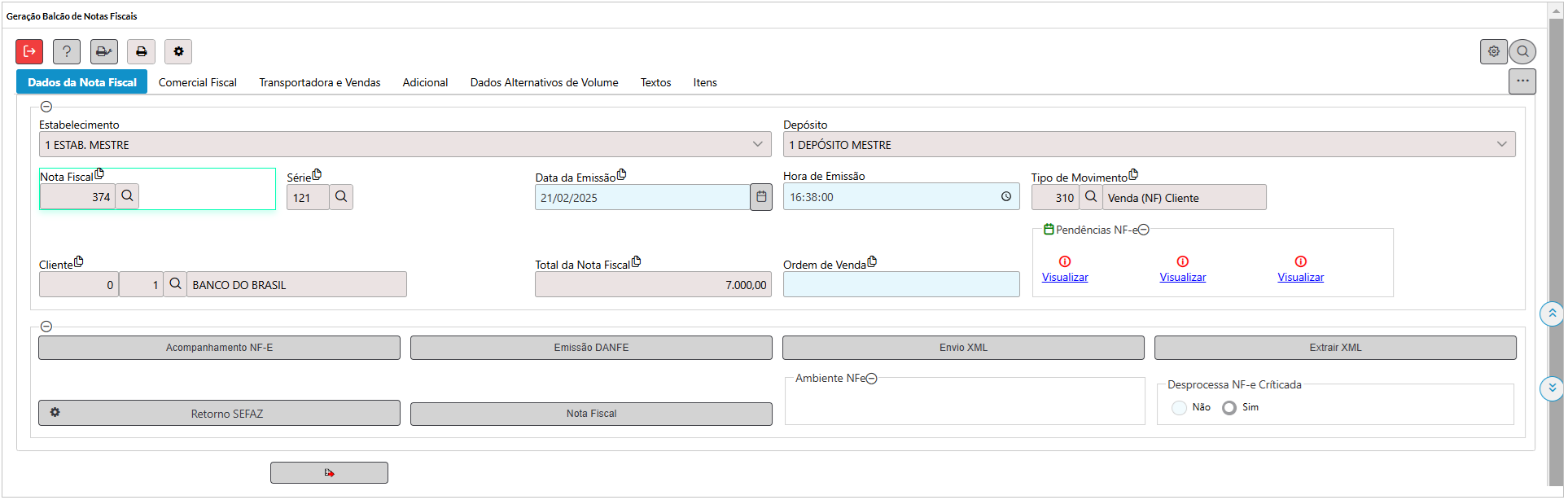This screenshot has height=500, width=1568.
Task: Click the printer icon in toolbar
Action: click(141, 51)
